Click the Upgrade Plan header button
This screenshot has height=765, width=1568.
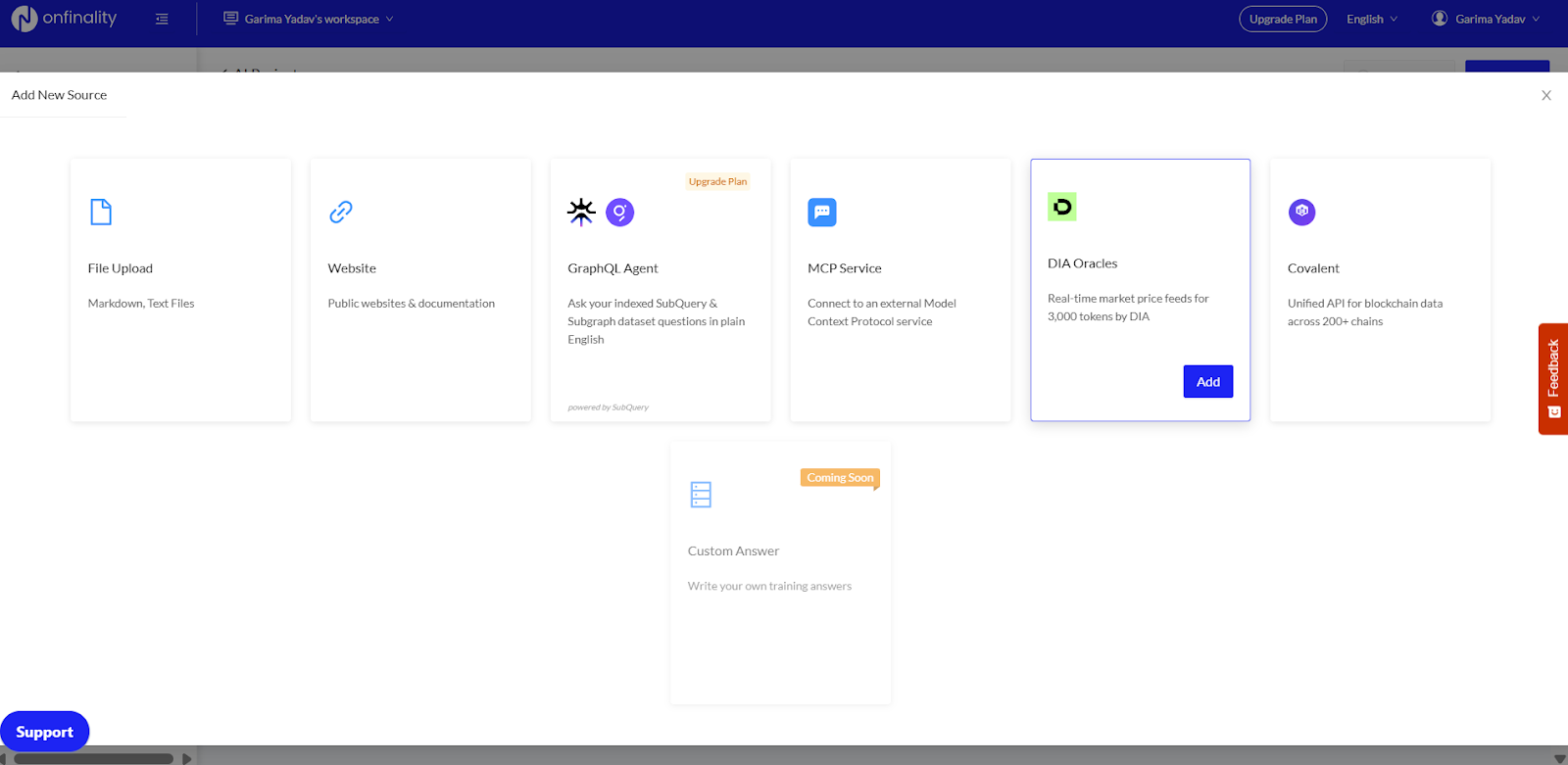pos(1283,19)
